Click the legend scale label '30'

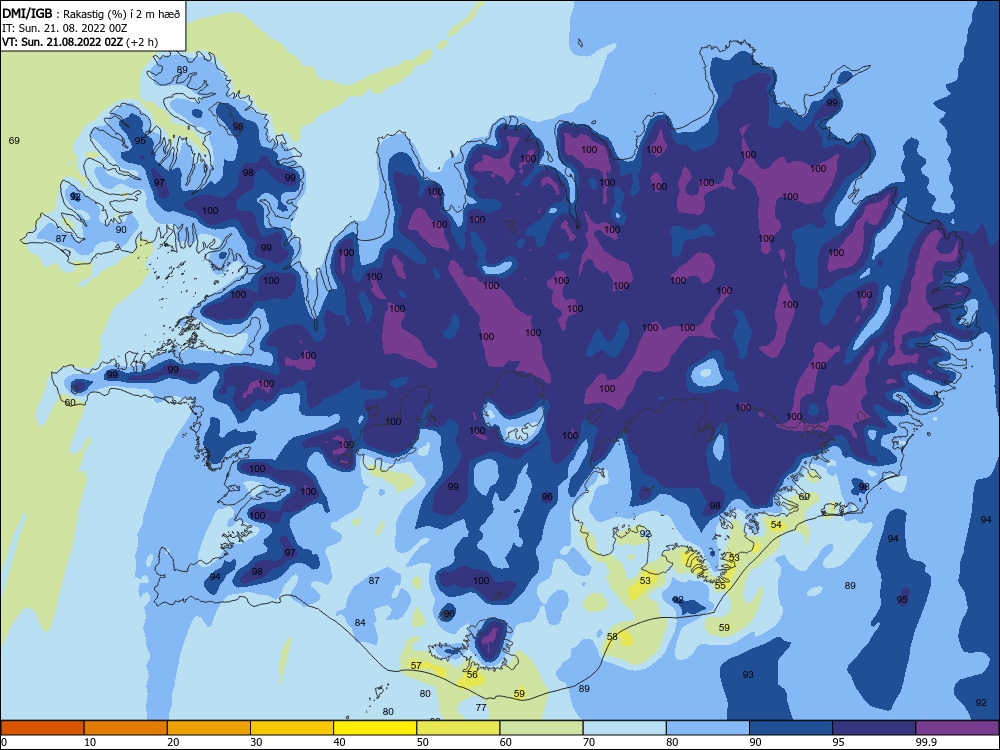pos(256,742)
